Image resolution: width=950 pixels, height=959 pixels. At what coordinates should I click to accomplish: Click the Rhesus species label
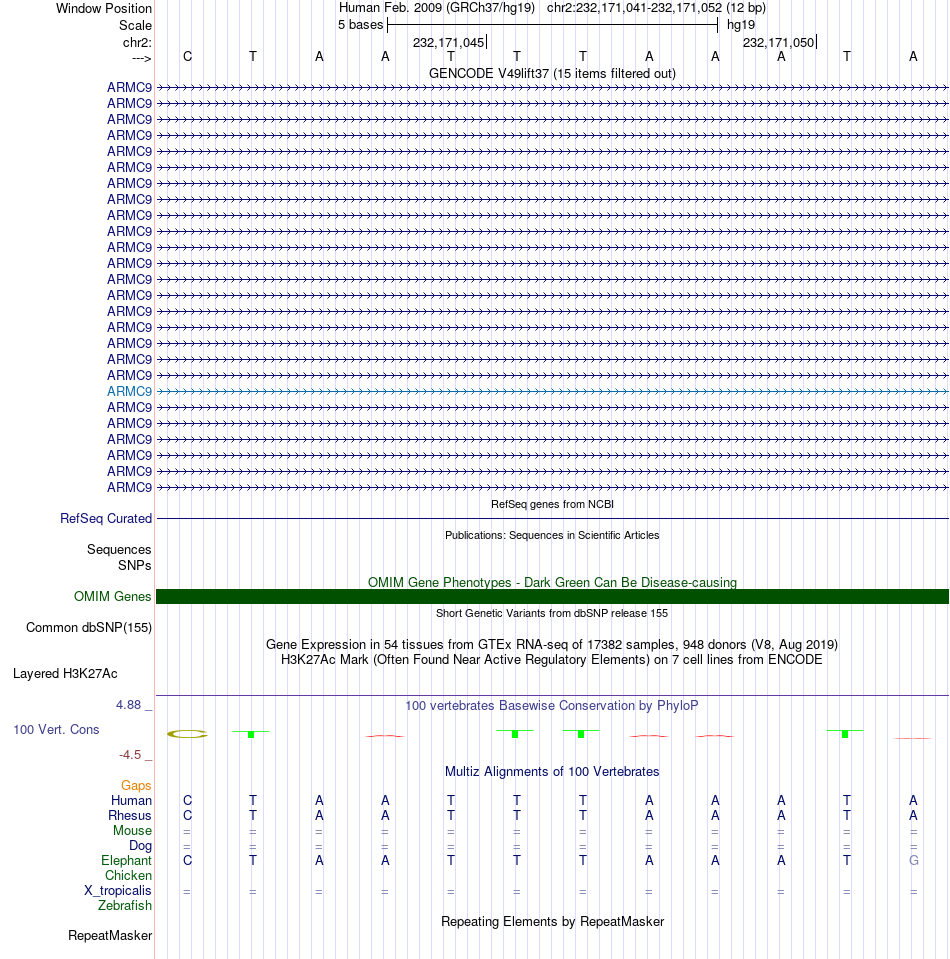pos(130,816)
